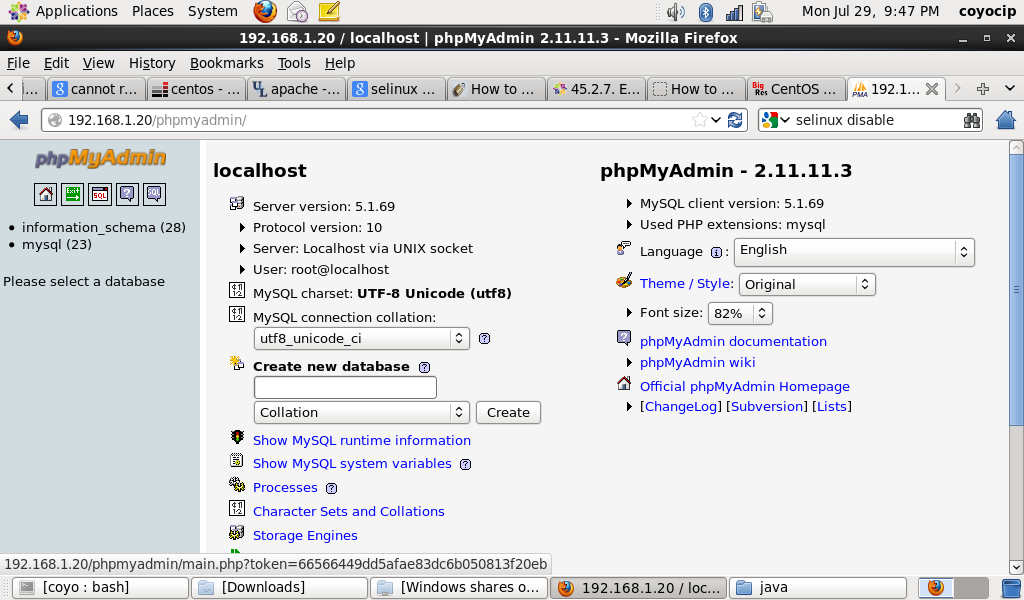Click the phpMyAdmin Home icon in sidebar

[45, 195]
